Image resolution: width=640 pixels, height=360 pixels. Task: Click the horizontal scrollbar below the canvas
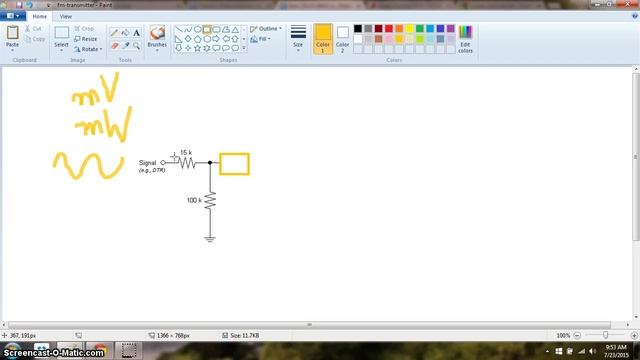coord(309,325)
